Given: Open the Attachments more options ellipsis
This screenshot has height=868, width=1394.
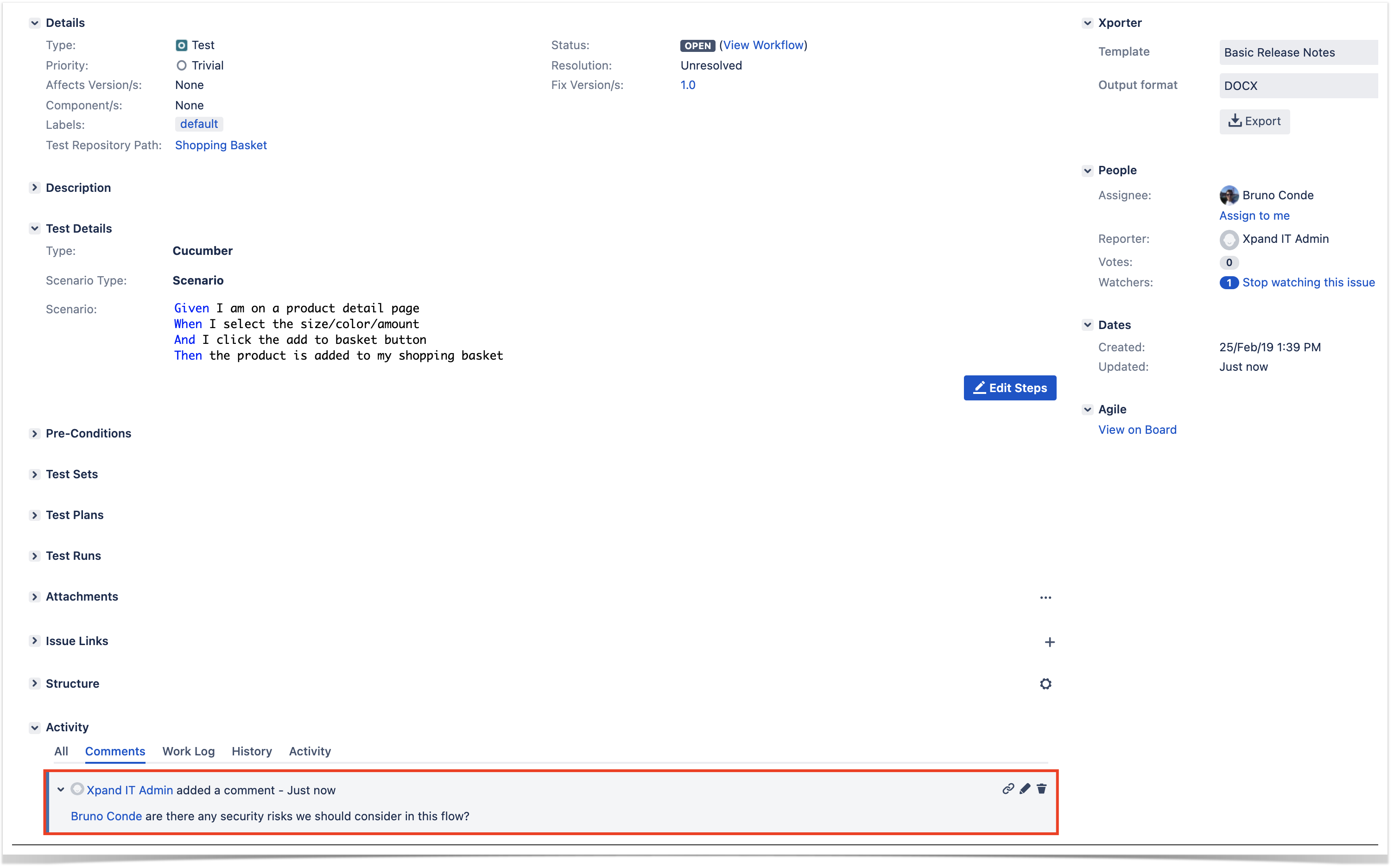Looking at the screenshot, I should point(1045,598).
